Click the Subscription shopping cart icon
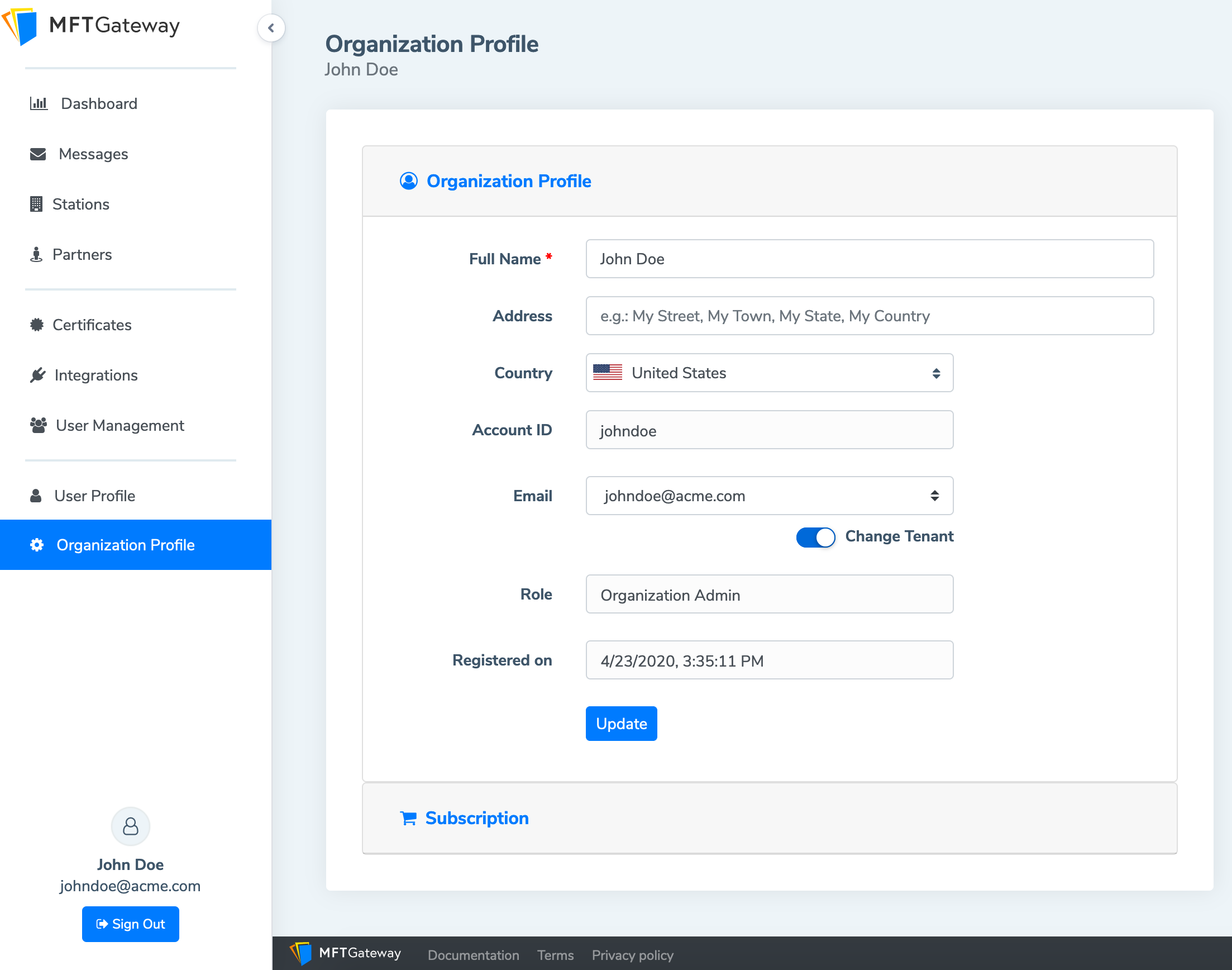The image size is (1232, 970). pos(409,819)
